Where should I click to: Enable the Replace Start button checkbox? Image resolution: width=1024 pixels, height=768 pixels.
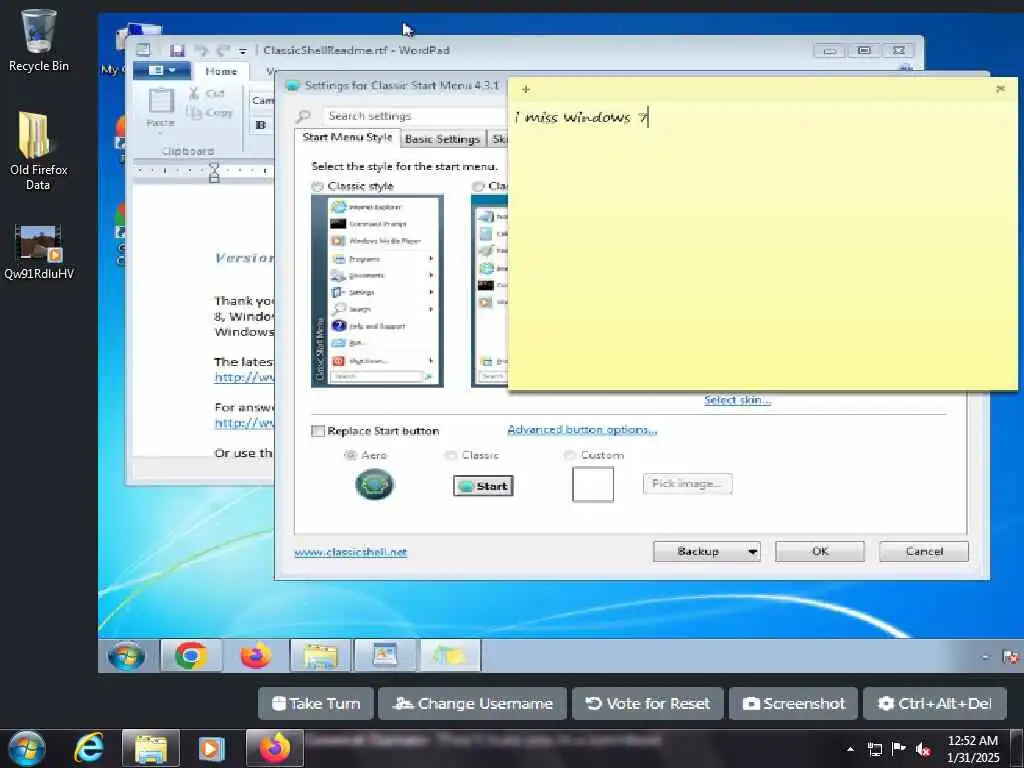tap(318, 431)
